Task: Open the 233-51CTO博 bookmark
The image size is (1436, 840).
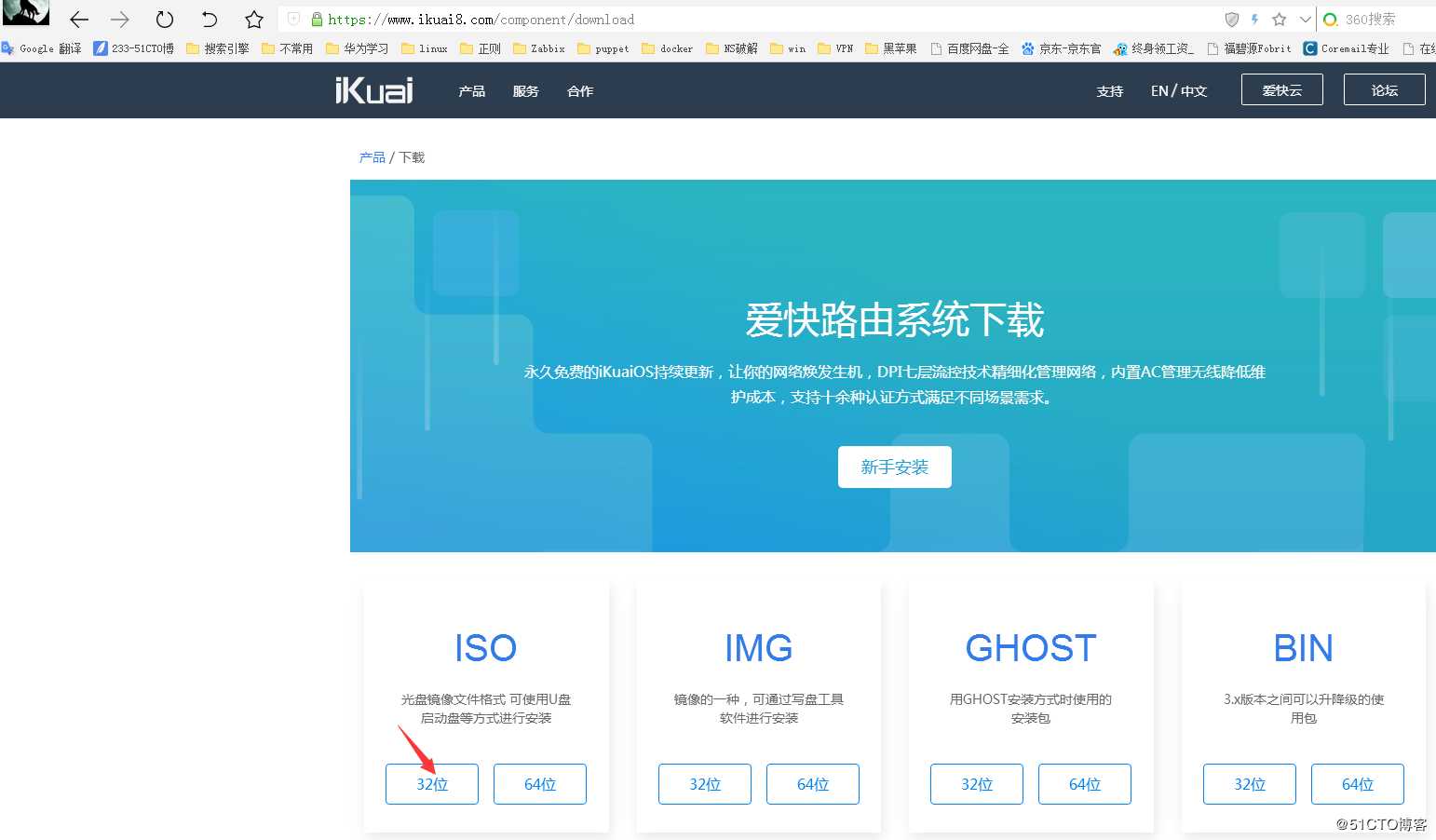Action: [134, 48]
